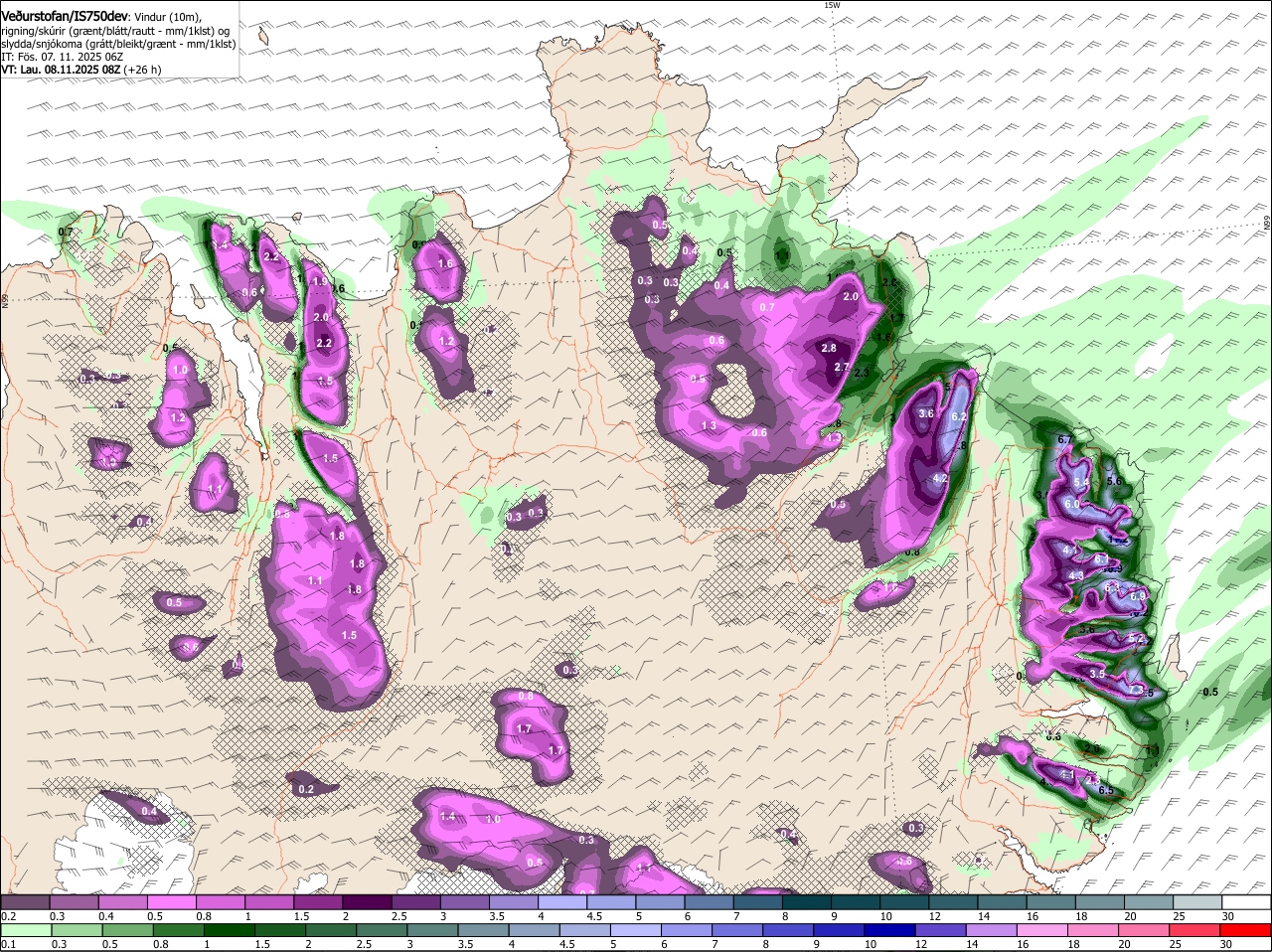This screenshot has width=1272, height=952.
Task: Click the legend line 'slydda/snjókoma (grátt/bleikt/grænt - mm/1klst)'
Action: click(118, 44)
